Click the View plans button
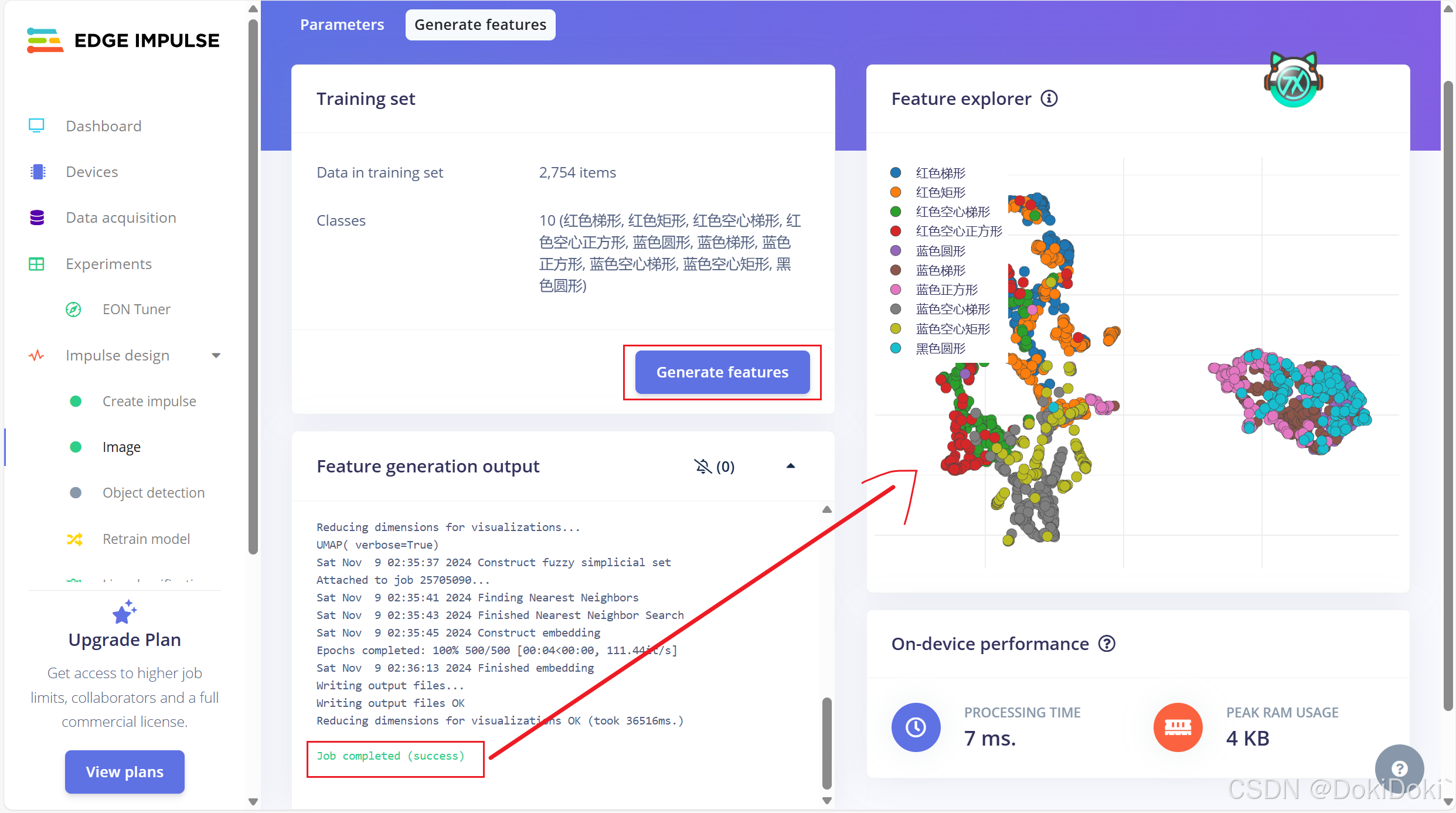The width and height of the screenshot is (1456, 813). (x=124, y=771)
